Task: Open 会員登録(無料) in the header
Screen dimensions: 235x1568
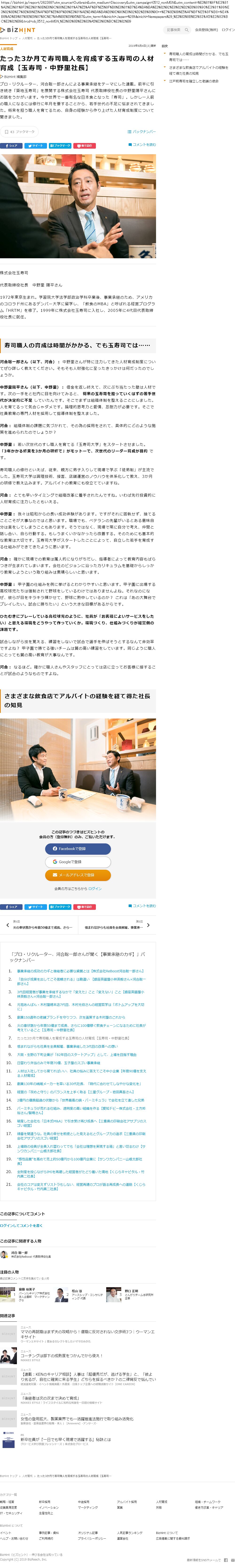Action: click(206, 29)
